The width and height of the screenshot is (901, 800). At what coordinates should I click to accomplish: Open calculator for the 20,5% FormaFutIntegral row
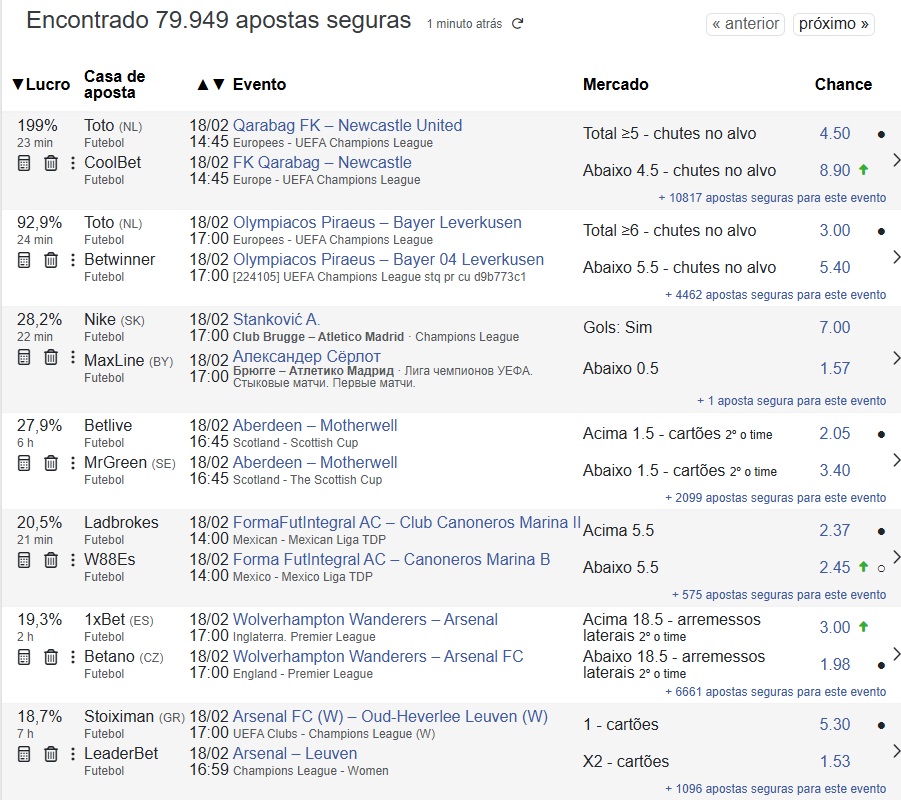tap(24, 560)
